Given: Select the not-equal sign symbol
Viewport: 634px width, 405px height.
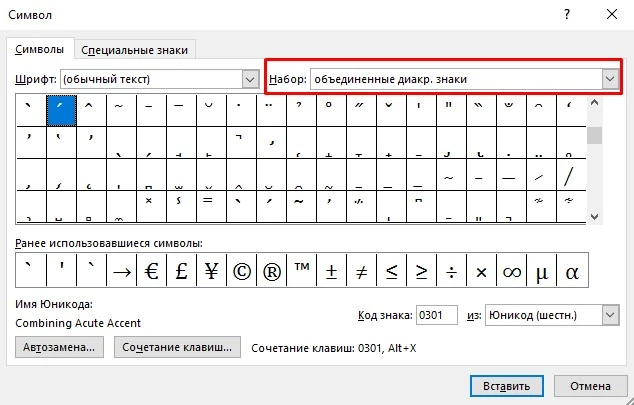Looking at the screenshot, I should pyautogui.click(x=361, y=271).
